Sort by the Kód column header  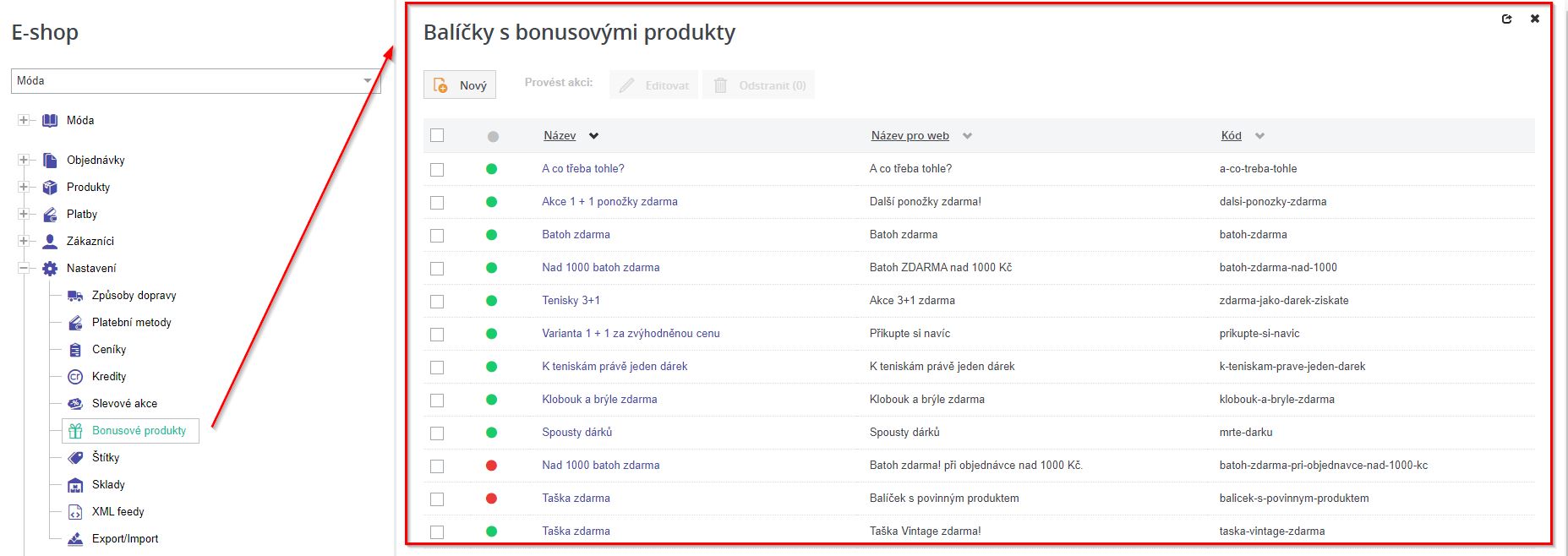pyautogui.click(x=1231, y=135)
